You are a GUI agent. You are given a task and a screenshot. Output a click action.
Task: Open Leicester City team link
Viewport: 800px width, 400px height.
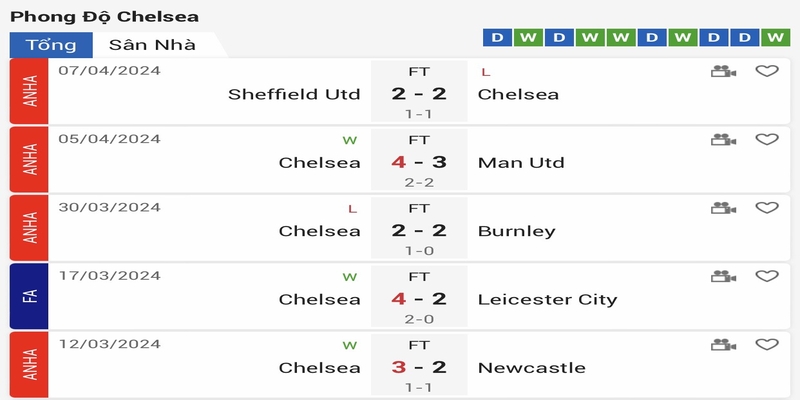coord(547,299)
